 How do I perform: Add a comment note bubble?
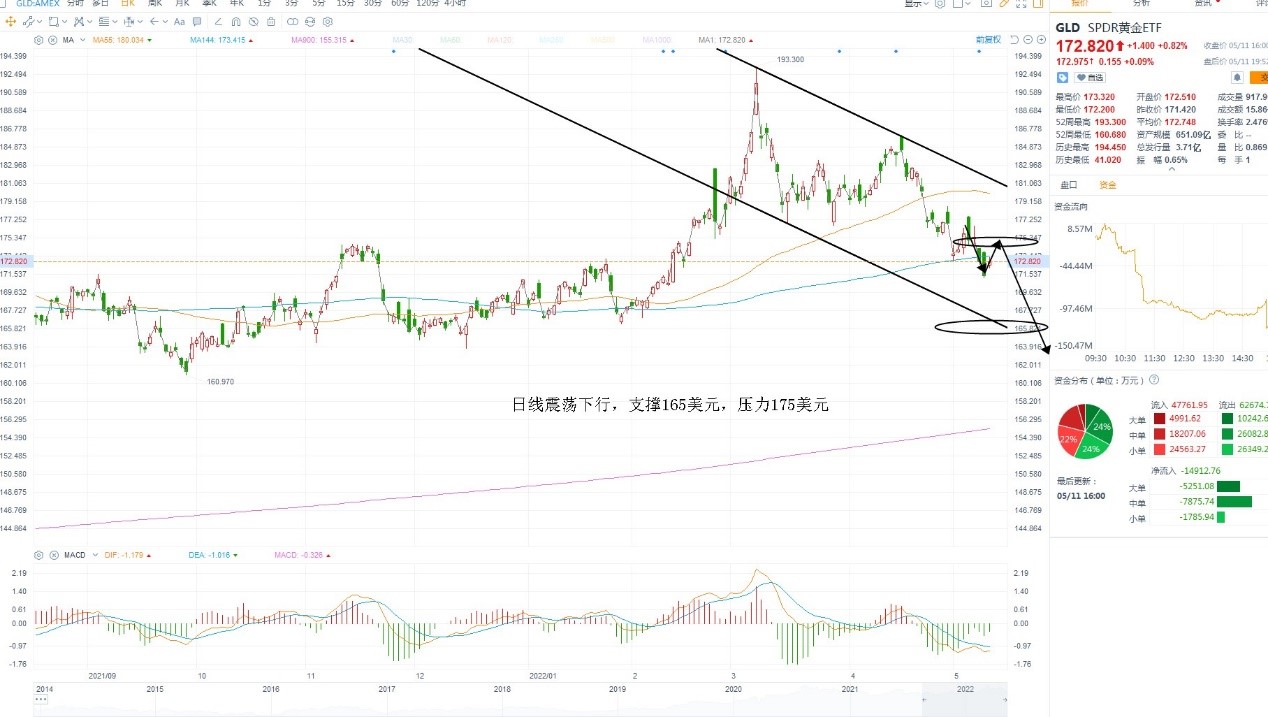(x=197, y=22)
